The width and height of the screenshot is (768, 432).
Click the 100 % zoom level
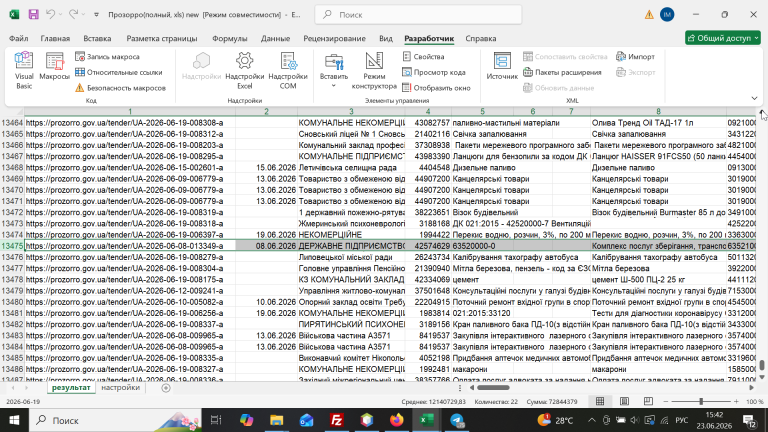755,401
